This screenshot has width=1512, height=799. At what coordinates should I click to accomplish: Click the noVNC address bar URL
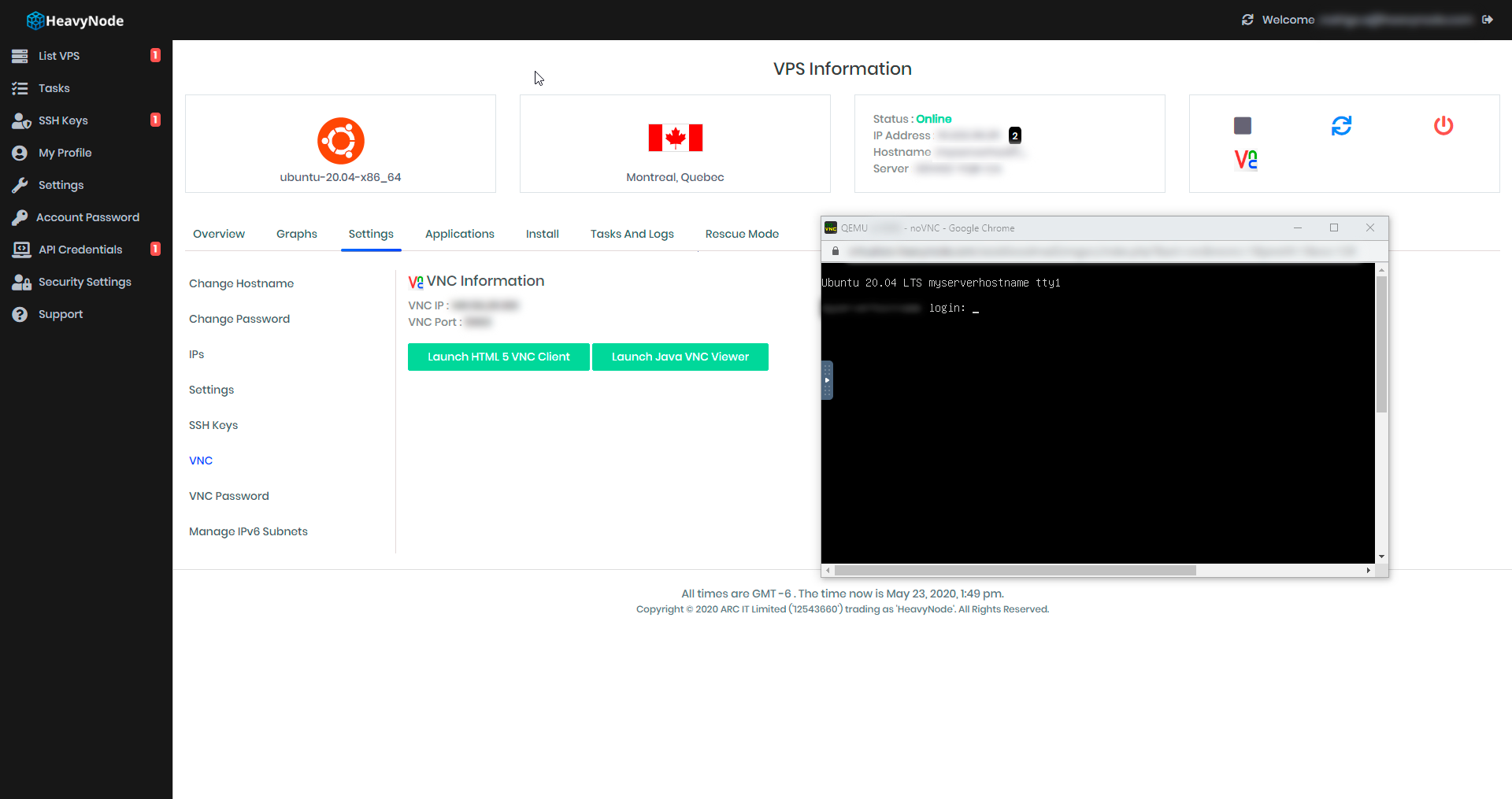1102,251
